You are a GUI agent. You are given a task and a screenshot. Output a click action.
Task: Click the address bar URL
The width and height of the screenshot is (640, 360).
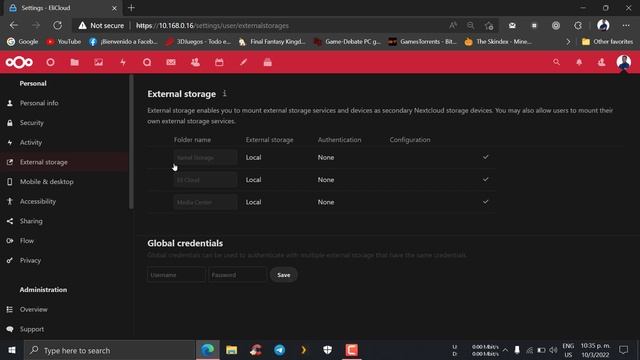pyautogui.click(x=212, y=25)
